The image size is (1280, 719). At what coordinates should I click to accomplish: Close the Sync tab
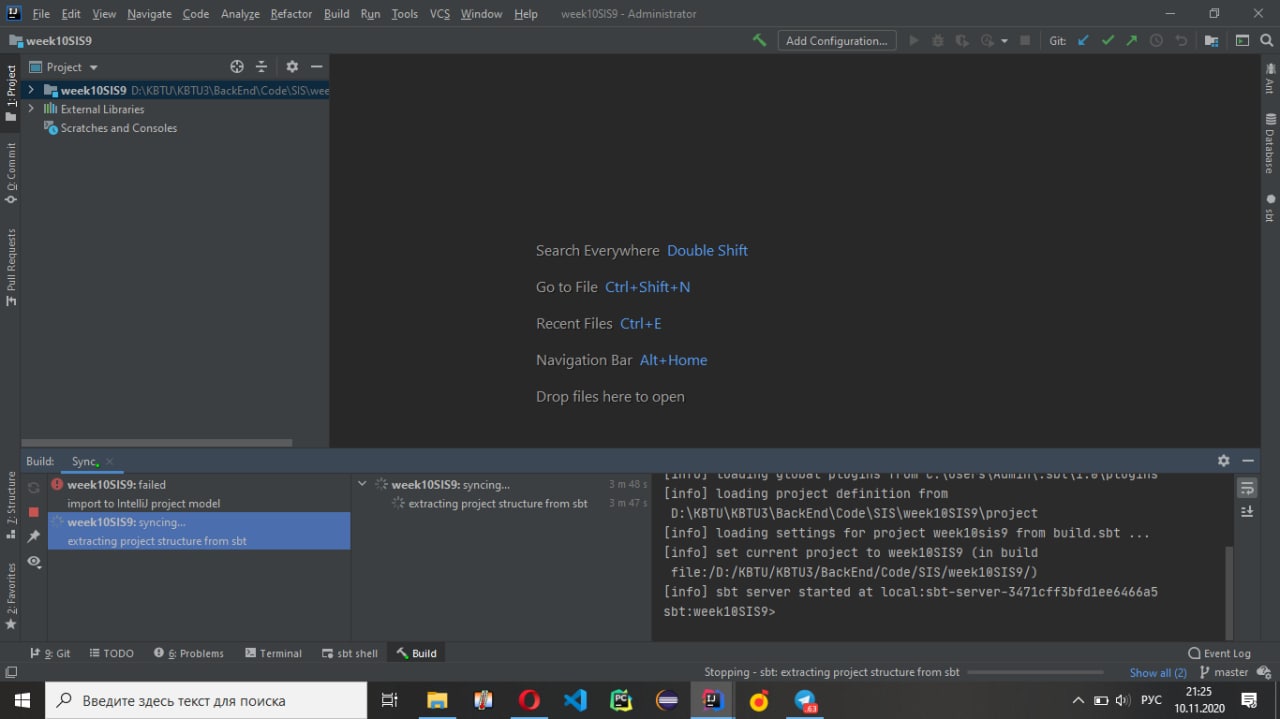pyautogui.click(x=110, y=461)
